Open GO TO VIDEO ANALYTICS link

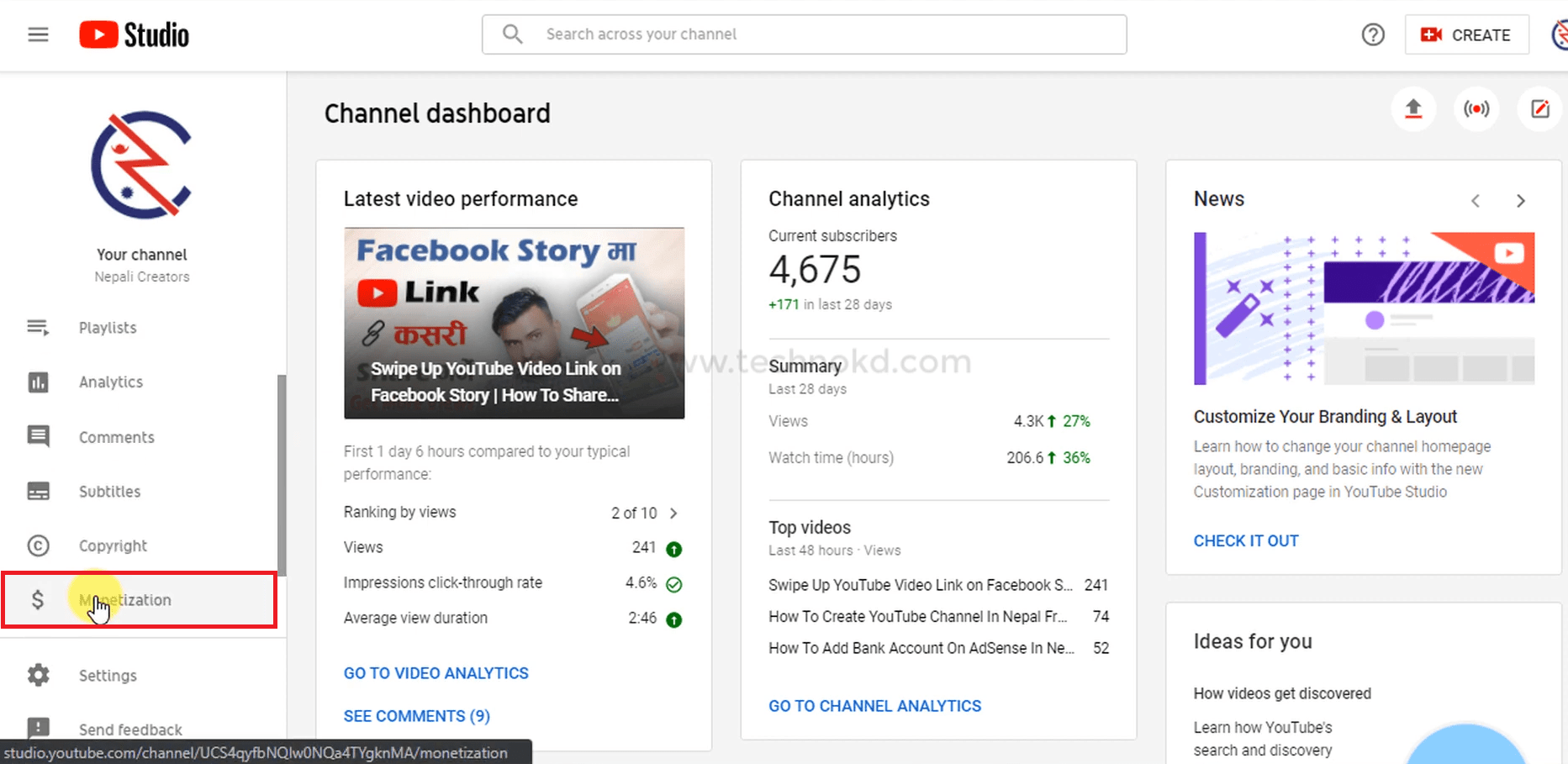tap(436, 673)
